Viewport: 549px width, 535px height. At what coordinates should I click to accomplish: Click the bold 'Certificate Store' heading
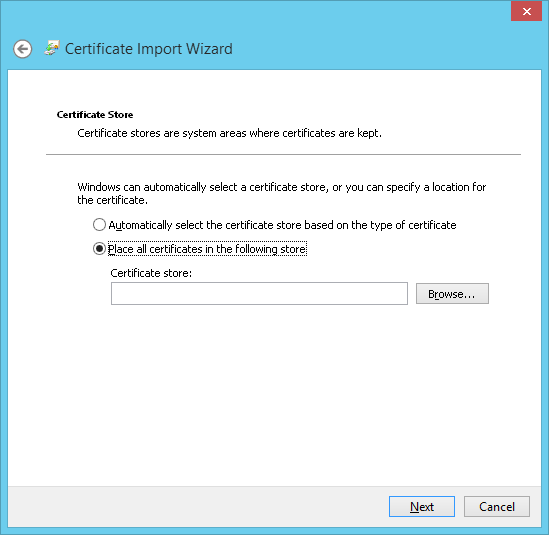point(95,115)
